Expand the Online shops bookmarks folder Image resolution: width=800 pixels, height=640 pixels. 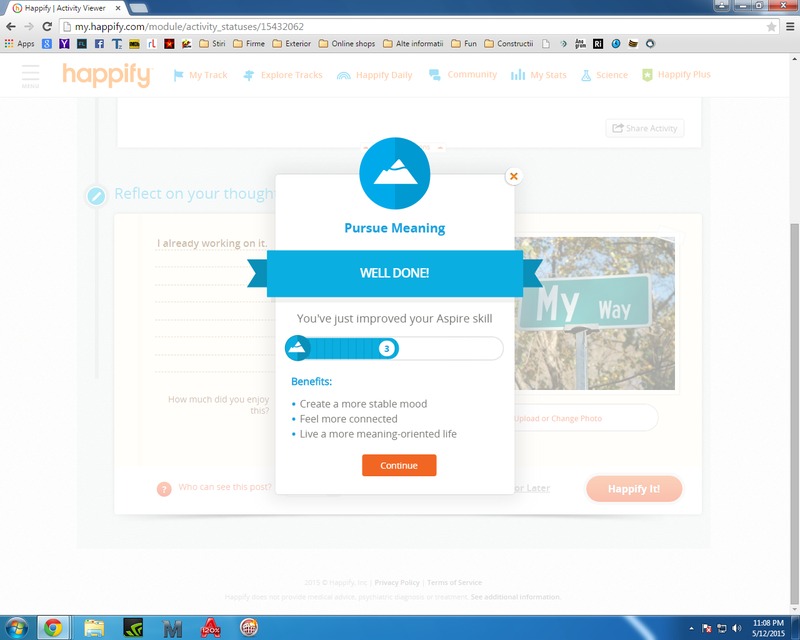(x=347, y=44)
